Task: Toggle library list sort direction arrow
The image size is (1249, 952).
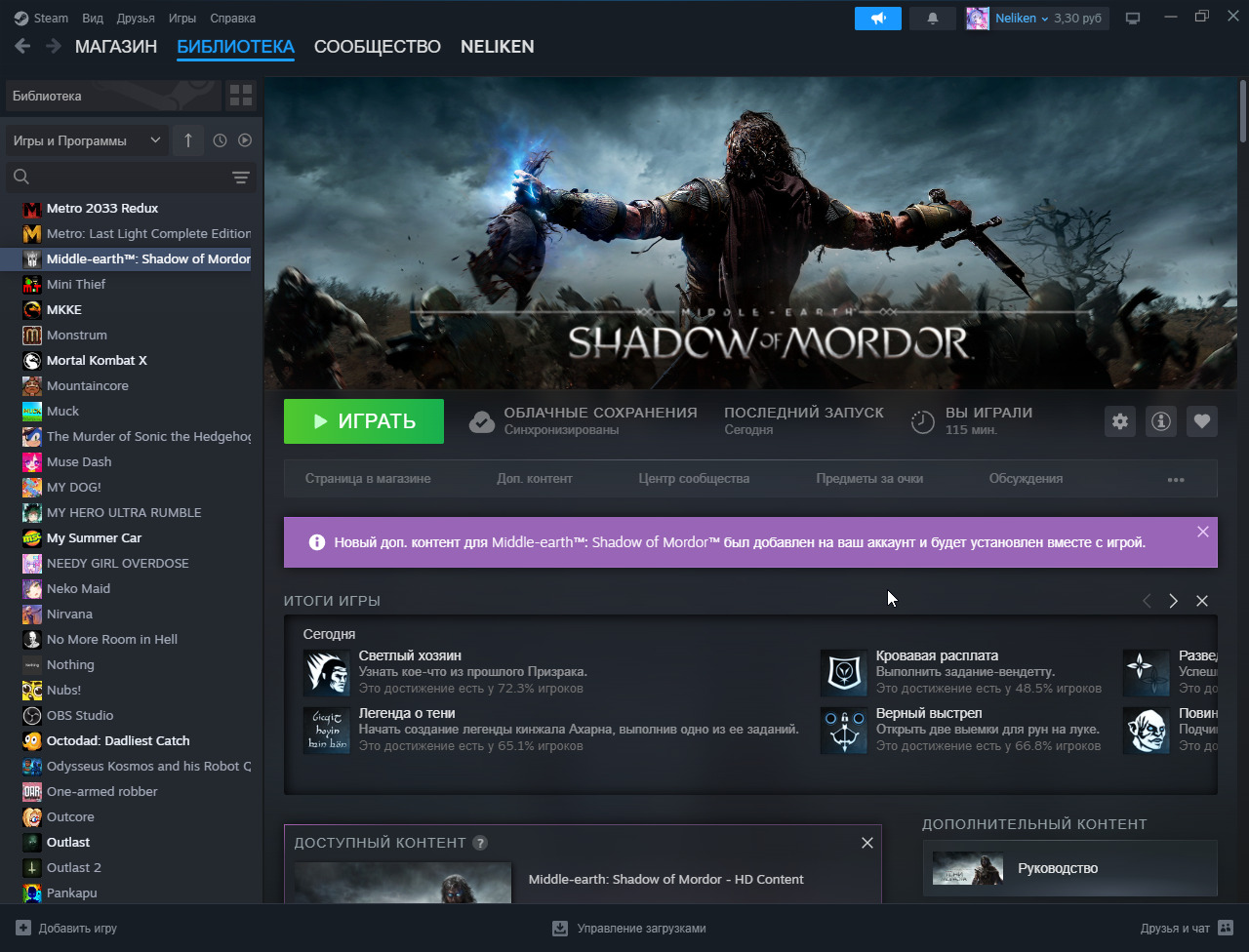Action: [188, 140]
